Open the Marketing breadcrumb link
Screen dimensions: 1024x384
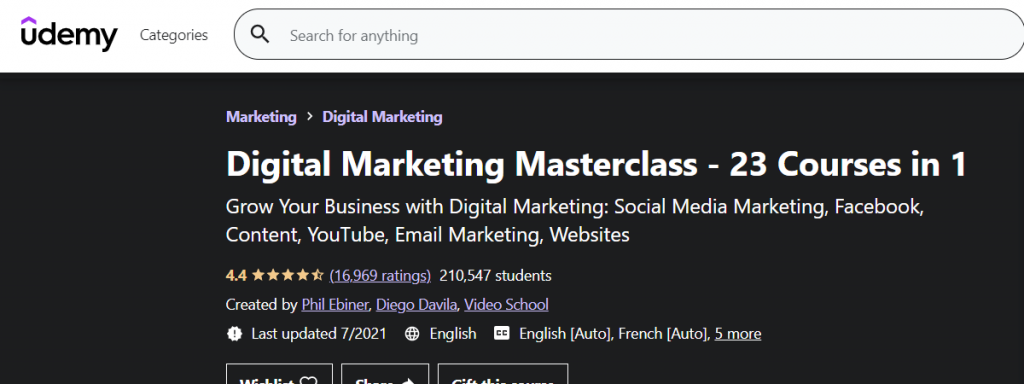[261, 117]
